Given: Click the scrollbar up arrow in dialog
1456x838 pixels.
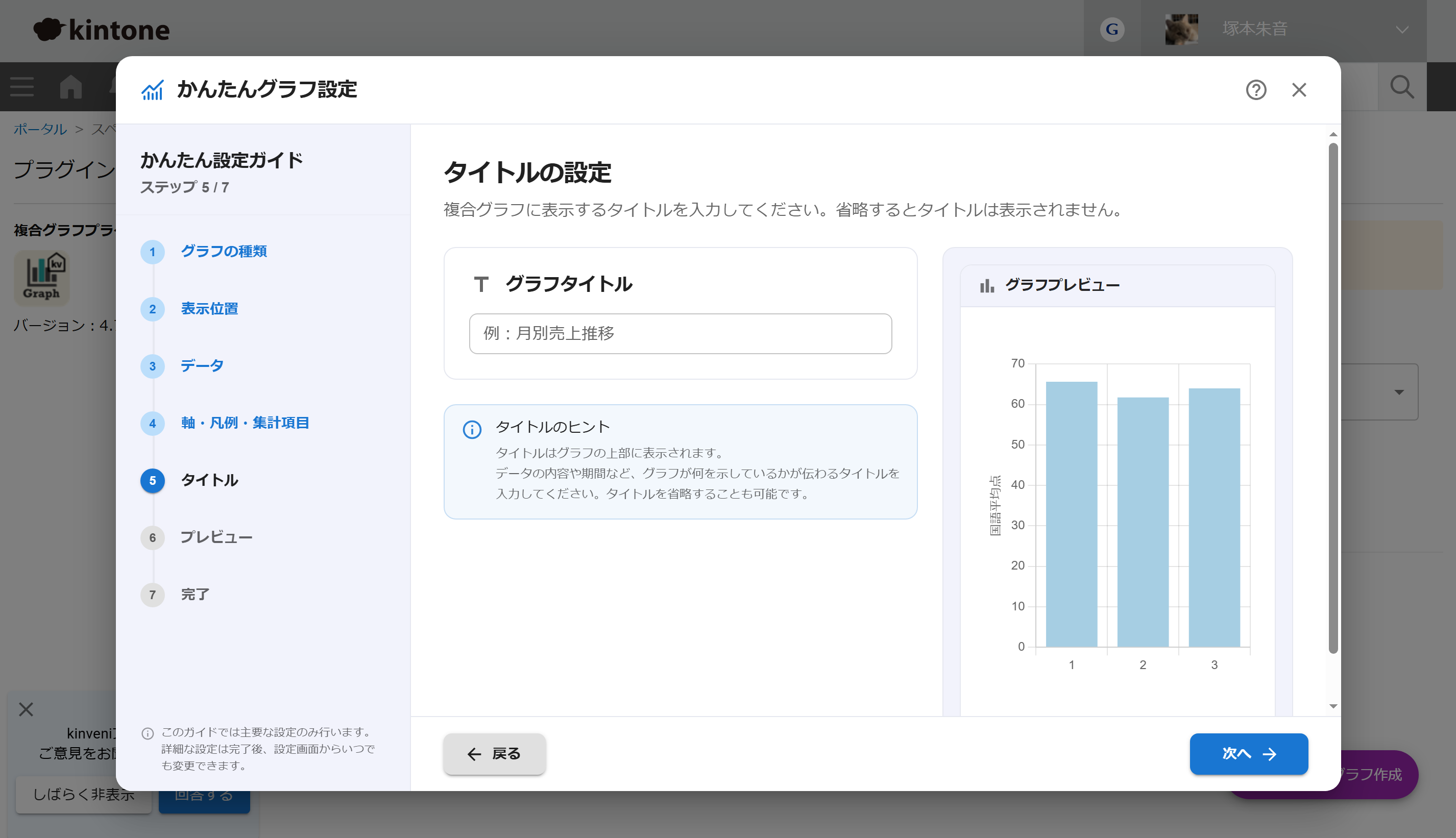Looking at the screenshot, I should tap(1333, 134).
